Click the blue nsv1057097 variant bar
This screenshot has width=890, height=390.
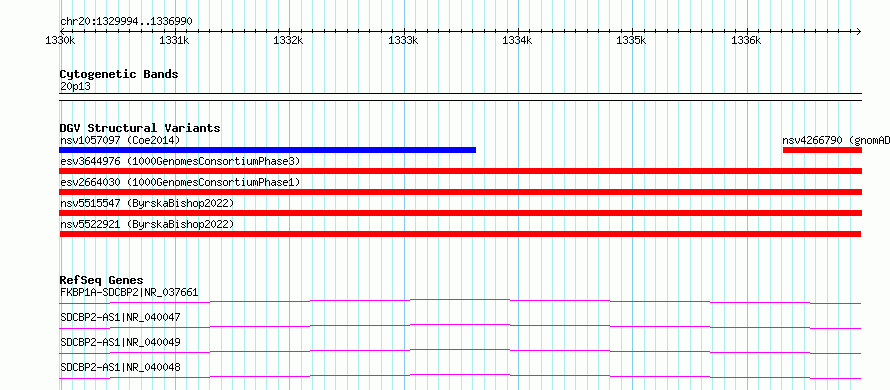[267, 150]
